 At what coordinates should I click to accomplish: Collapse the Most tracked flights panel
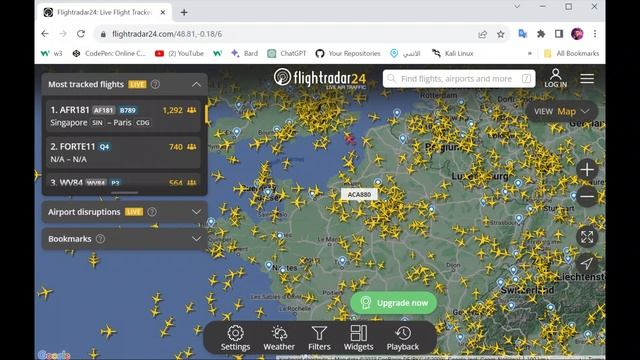[196, 84]
